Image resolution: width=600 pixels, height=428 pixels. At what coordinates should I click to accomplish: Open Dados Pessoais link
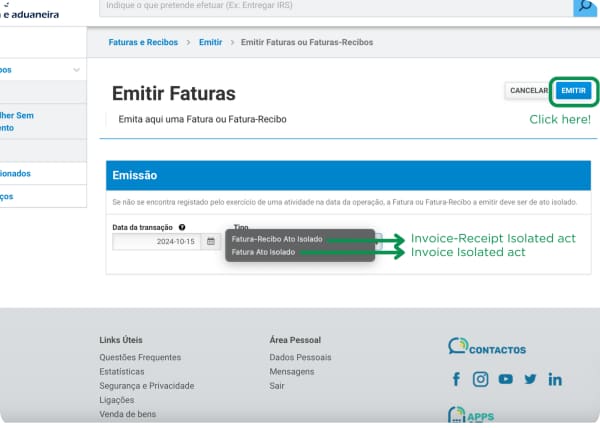pos(300,357)
